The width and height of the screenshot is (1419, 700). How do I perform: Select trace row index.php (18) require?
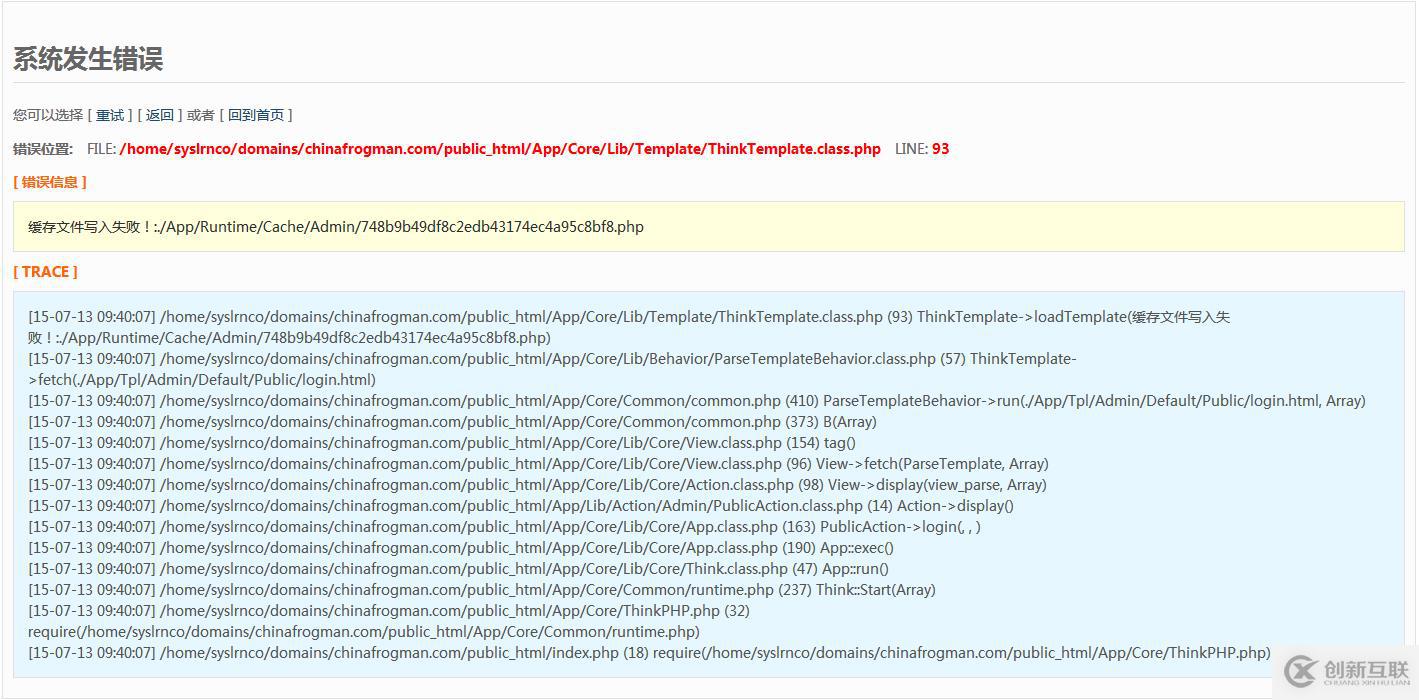[x=649, y=653]
